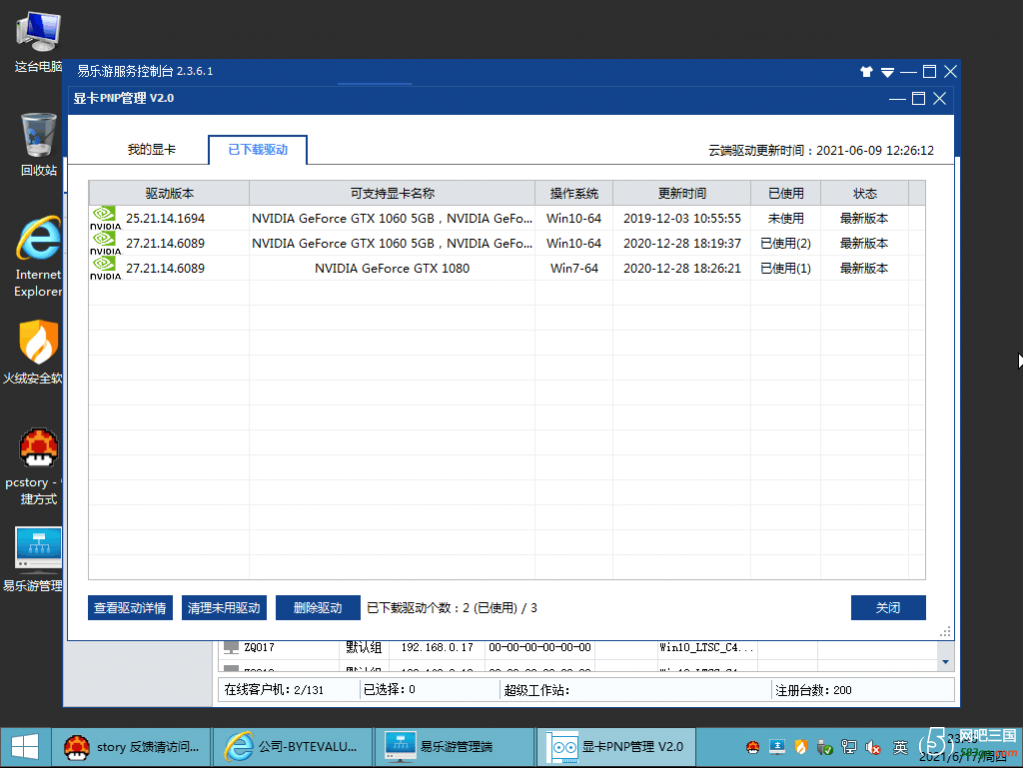Click the 关闭 button
1023x768 pixels.
888,607
